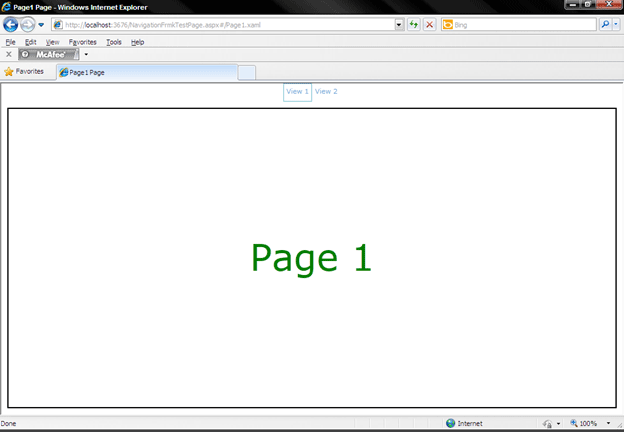The image size is (624, 432).
Task: Click the Bing provider icon
Action: [x=448, y=25]
